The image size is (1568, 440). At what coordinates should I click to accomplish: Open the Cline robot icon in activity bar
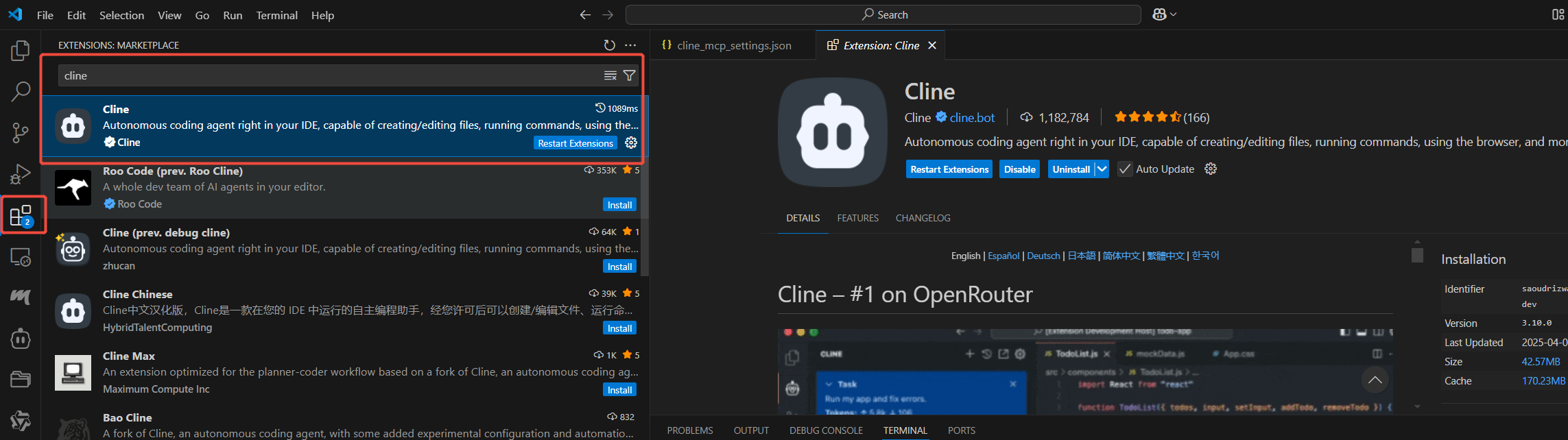pos(21,339)
